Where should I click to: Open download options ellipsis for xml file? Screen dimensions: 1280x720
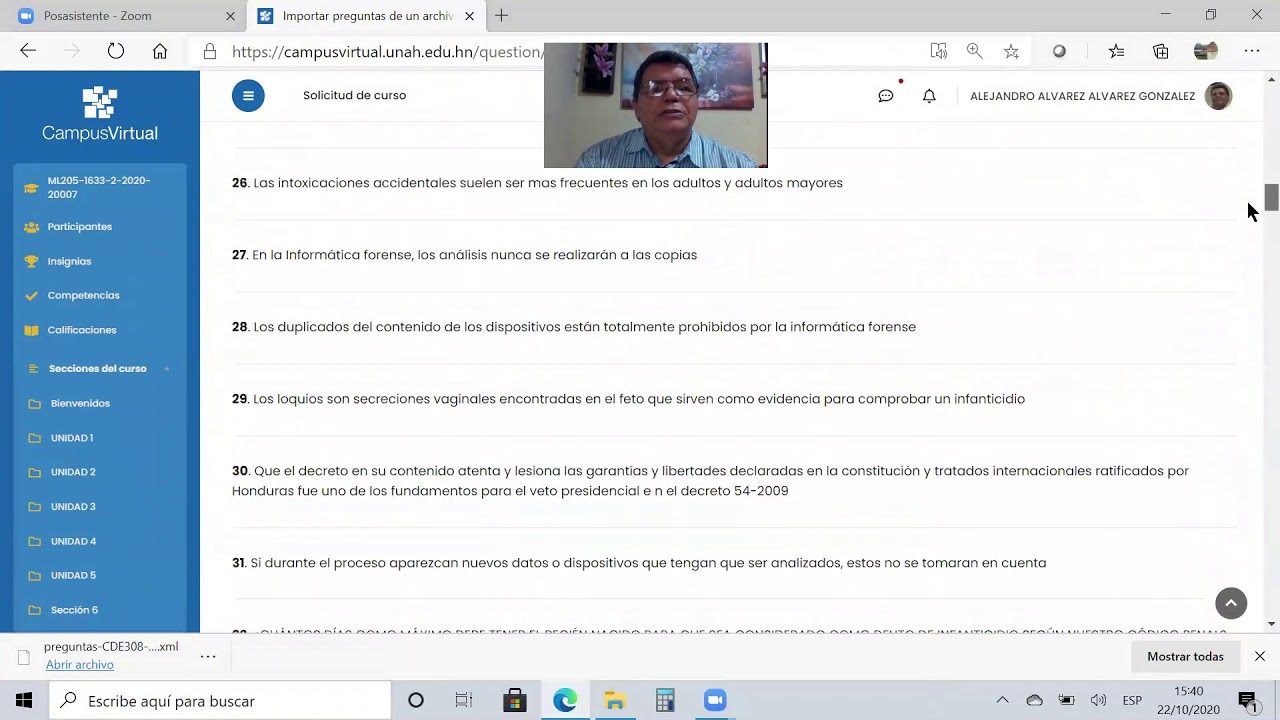(x=208, y=656)
